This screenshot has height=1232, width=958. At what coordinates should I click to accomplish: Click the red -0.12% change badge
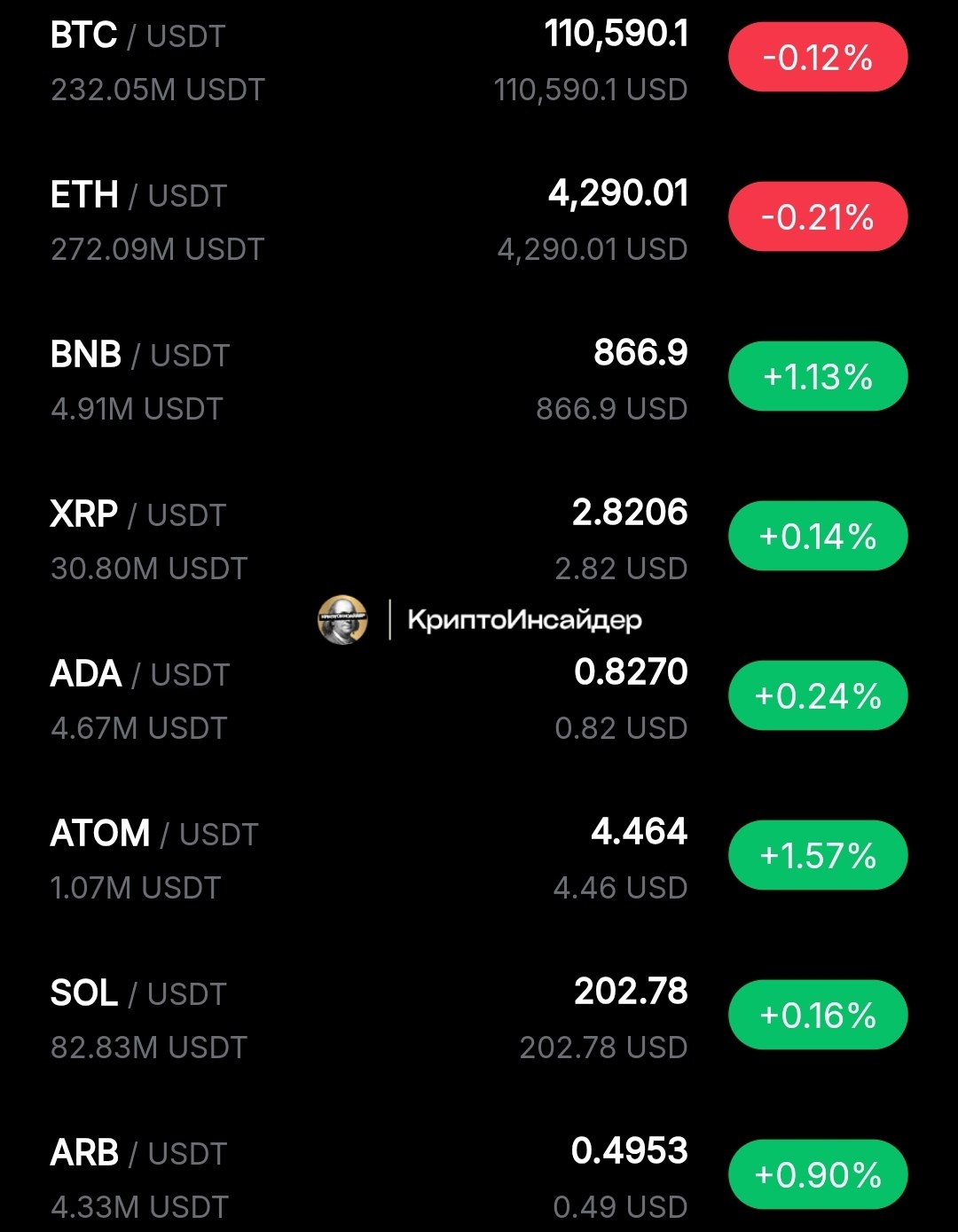coord(818,58)
